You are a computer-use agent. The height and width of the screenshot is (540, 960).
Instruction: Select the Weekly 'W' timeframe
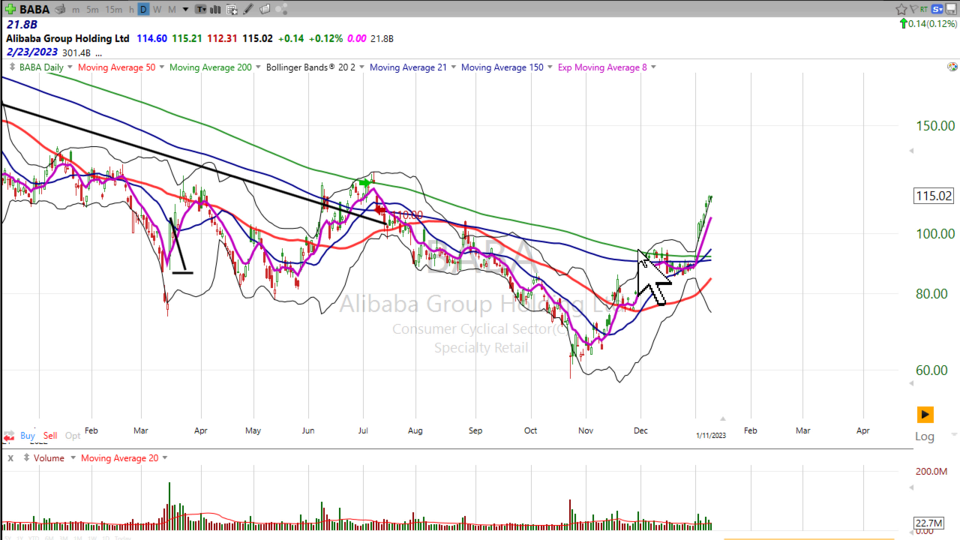[x=157, y=9]
